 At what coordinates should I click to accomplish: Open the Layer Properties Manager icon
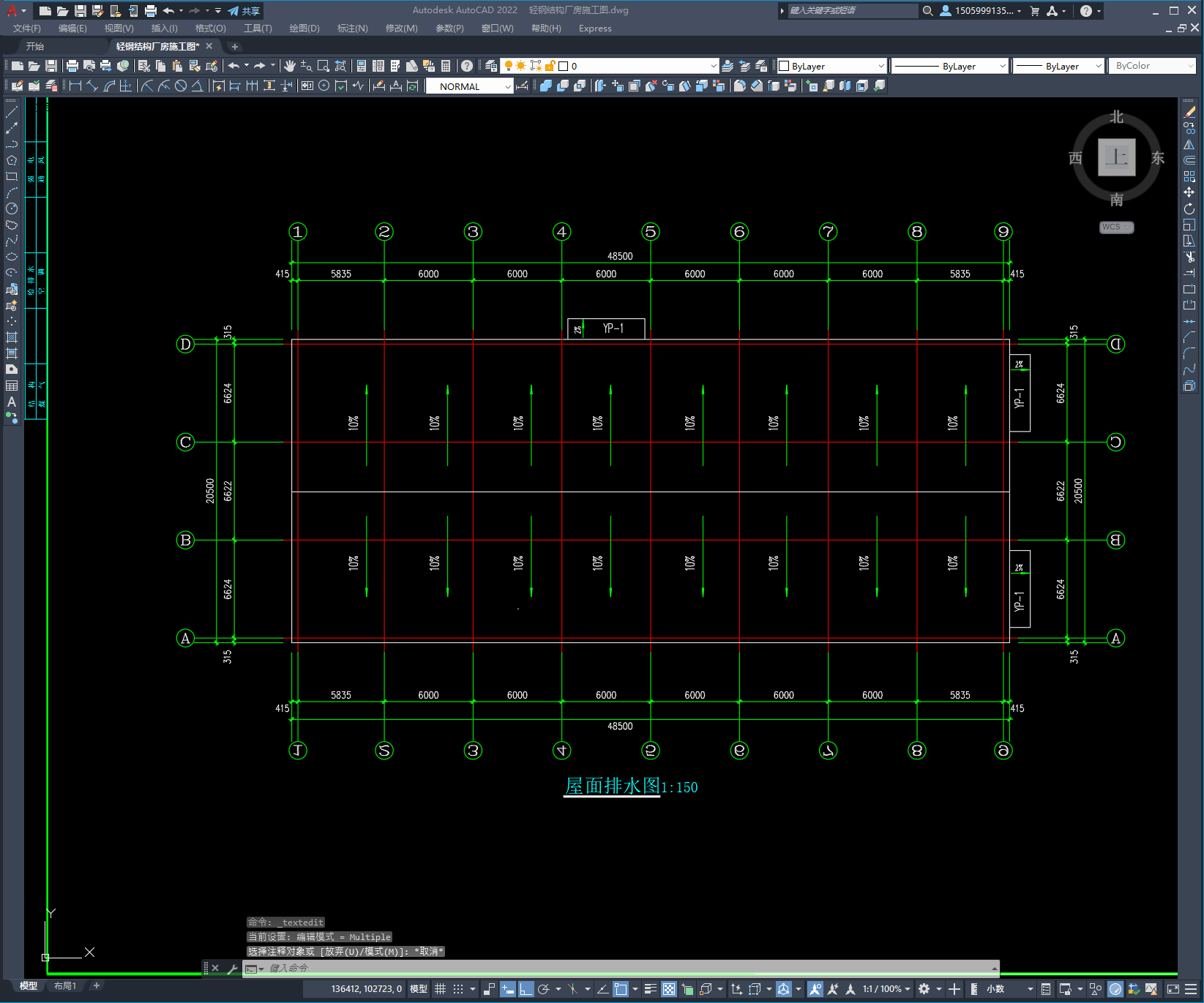[x=491, y=66]
